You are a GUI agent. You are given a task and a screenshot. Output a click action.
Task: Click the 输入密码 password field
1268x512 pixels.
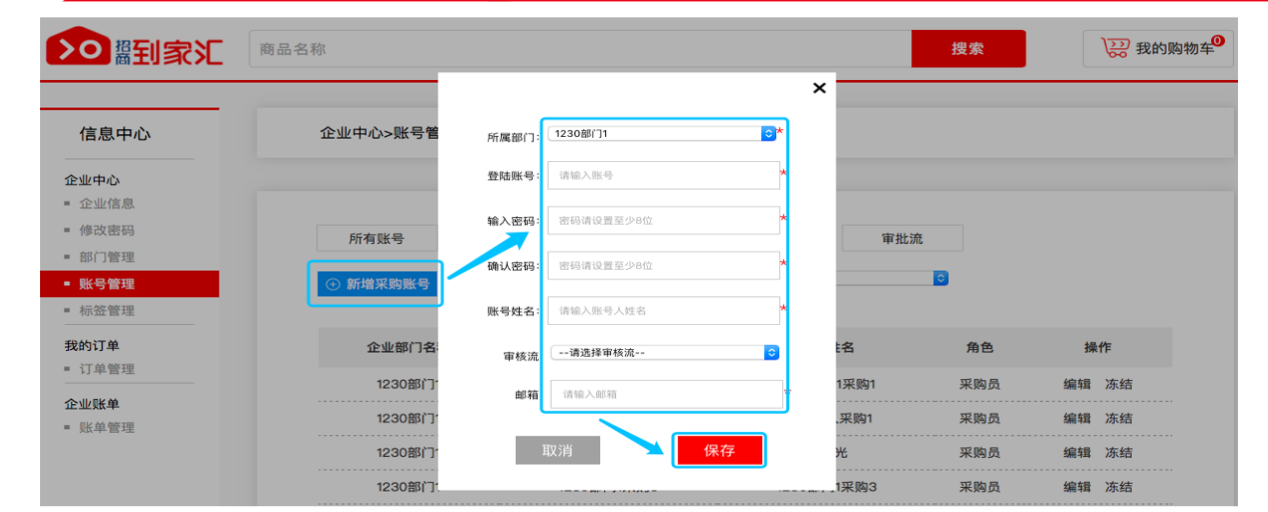pos(663,220)
